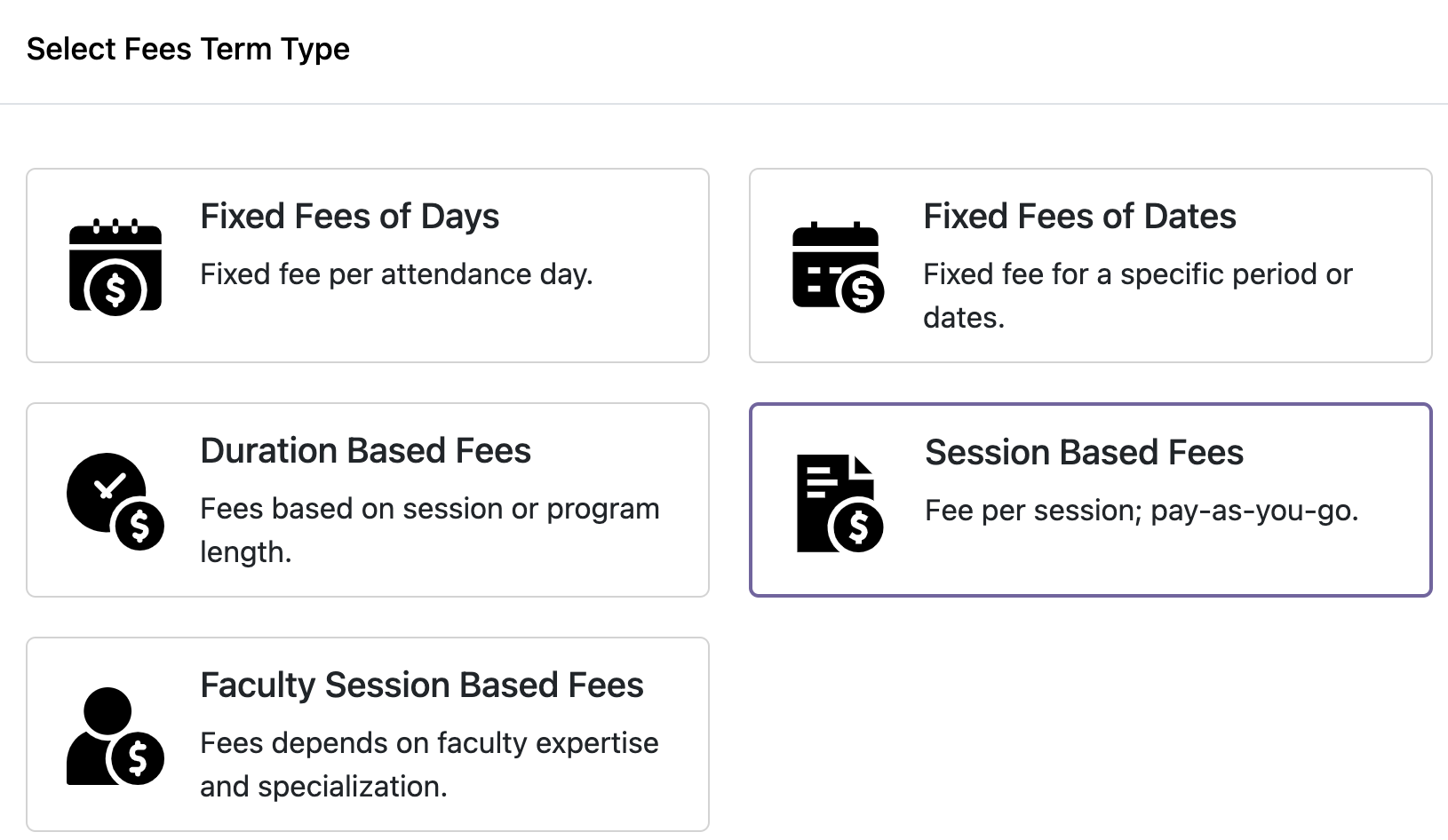Viewport: 1448px width, 840px height.
Task: Click the Select Fees Term Type heading
Action: (188, 49)
